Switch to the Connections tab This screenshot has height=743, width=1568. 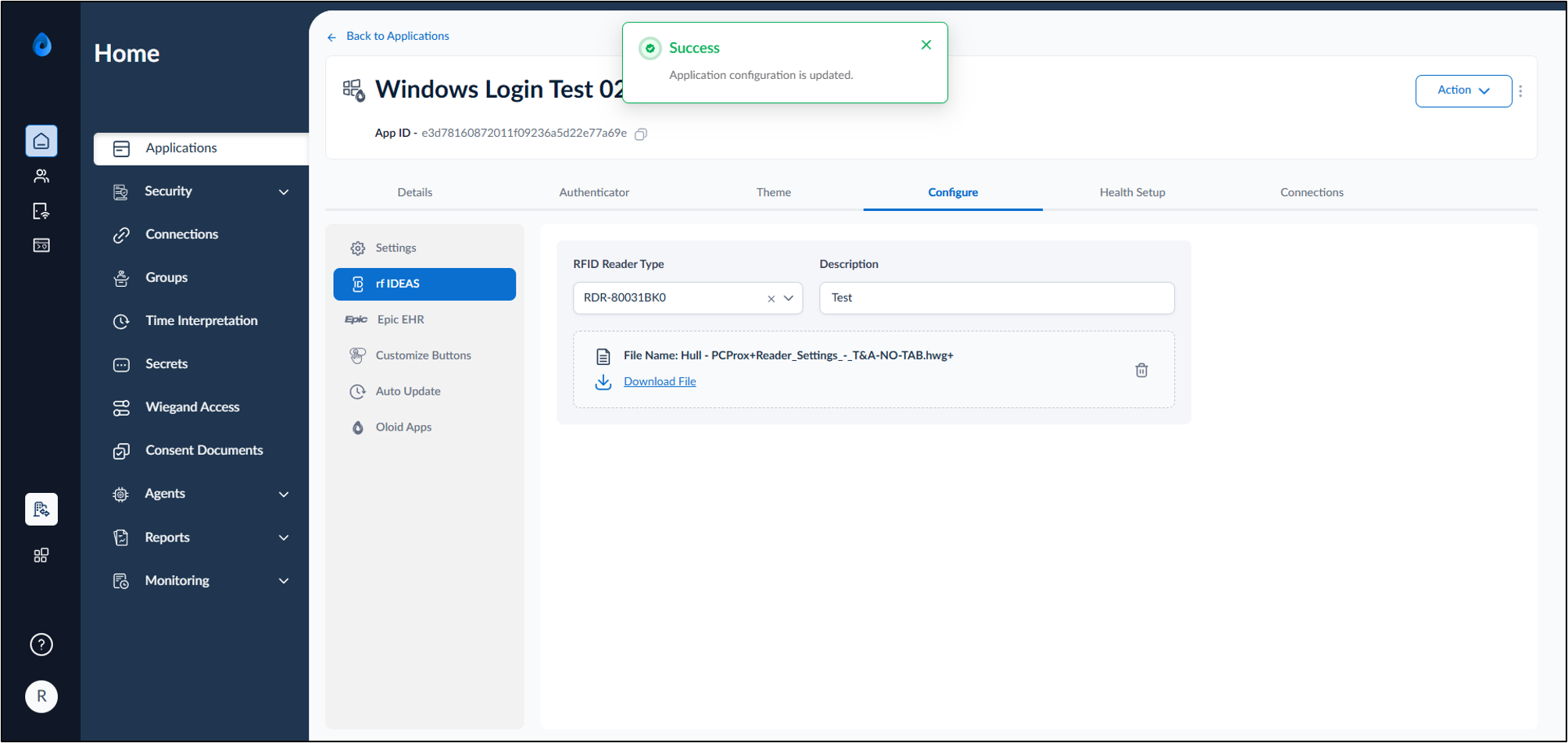[1312, 192]
